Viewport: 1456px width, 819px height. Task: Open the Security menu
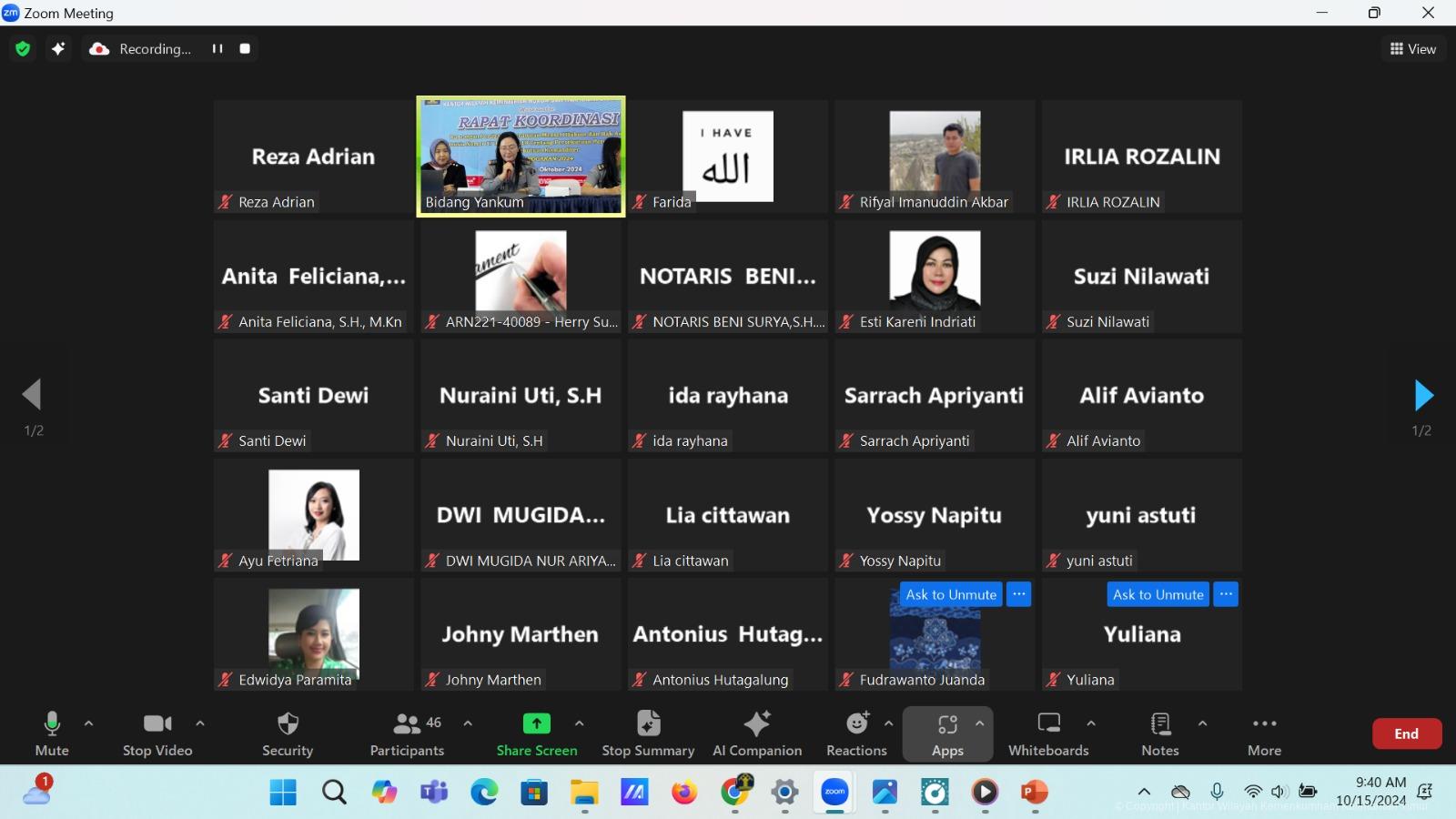tap(288, 734)
